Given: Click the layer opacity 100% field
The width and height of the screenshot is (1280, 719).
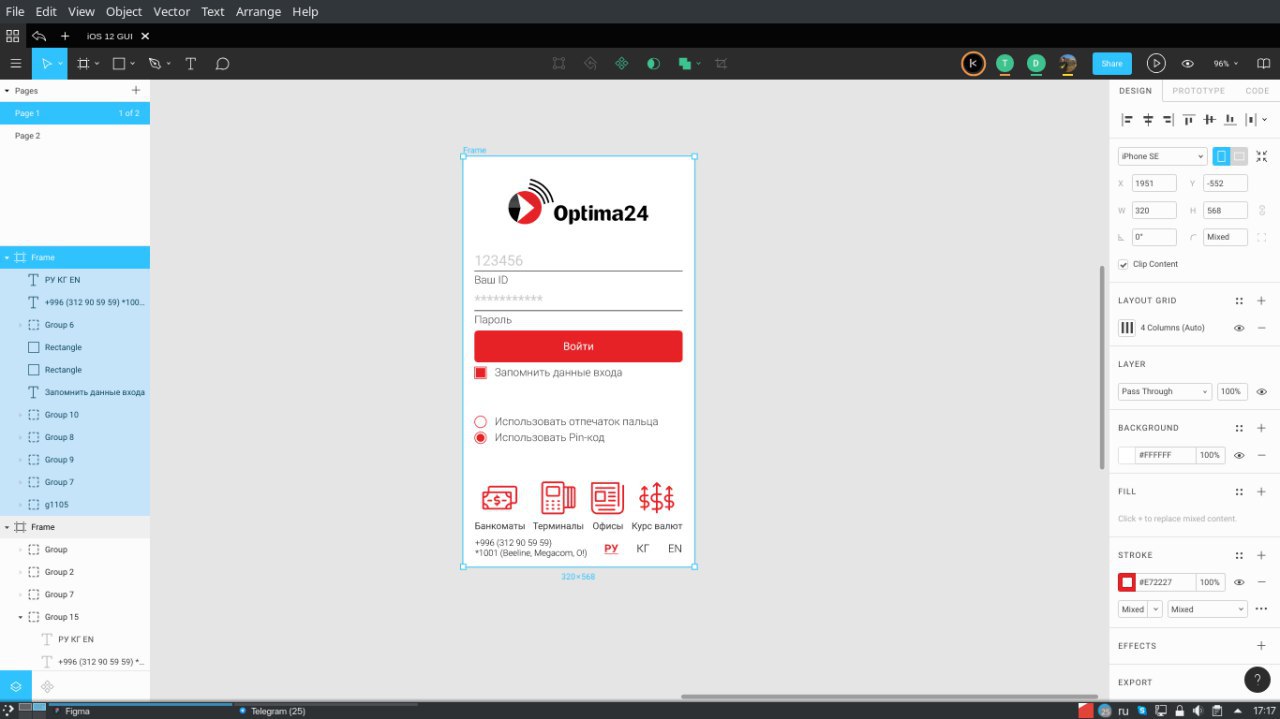Looking at the screenshot, I should coord(1232,392).
